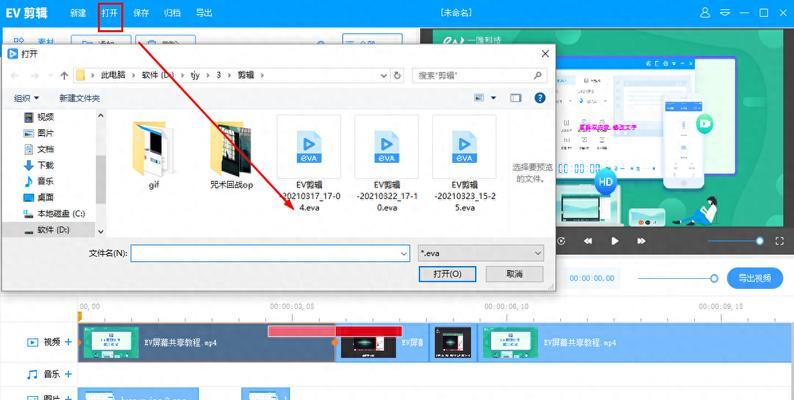This screenshot has width=794, height=400.
Task: Click the navigation pane scroll-up arrow
Action: (100, 116)
